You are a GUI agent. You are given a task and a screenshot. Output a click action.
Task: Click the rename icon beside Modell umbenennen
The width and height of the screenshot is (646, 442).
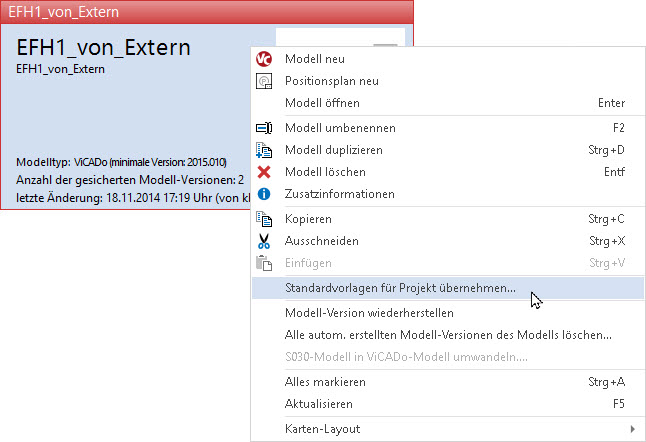click(x=264, y=128)
